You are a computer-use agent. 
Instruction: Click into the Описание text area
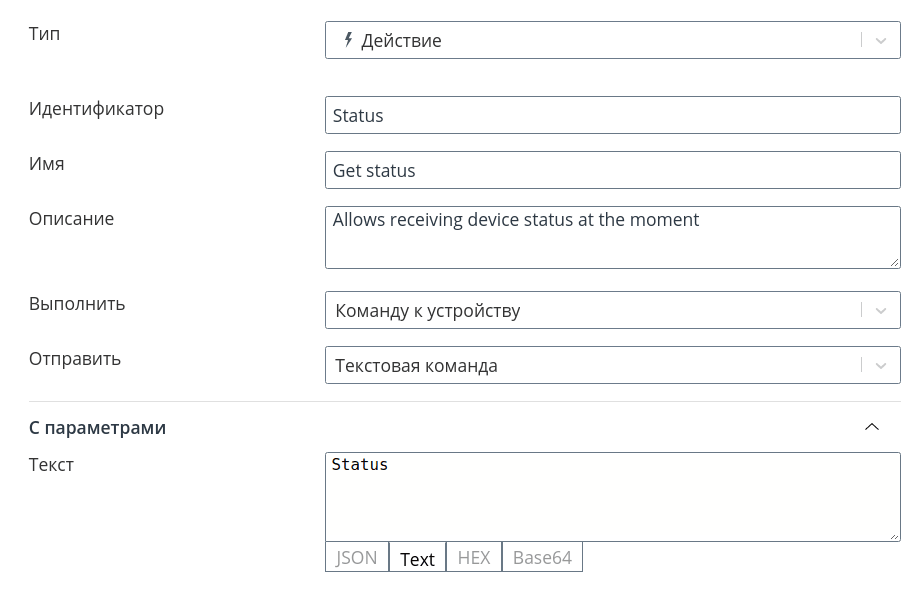[613, 237]
